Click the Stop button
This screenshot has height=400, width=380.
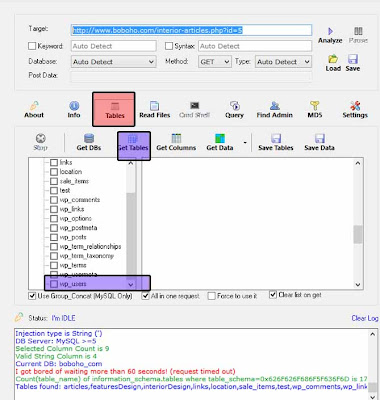tap(40, 142)
